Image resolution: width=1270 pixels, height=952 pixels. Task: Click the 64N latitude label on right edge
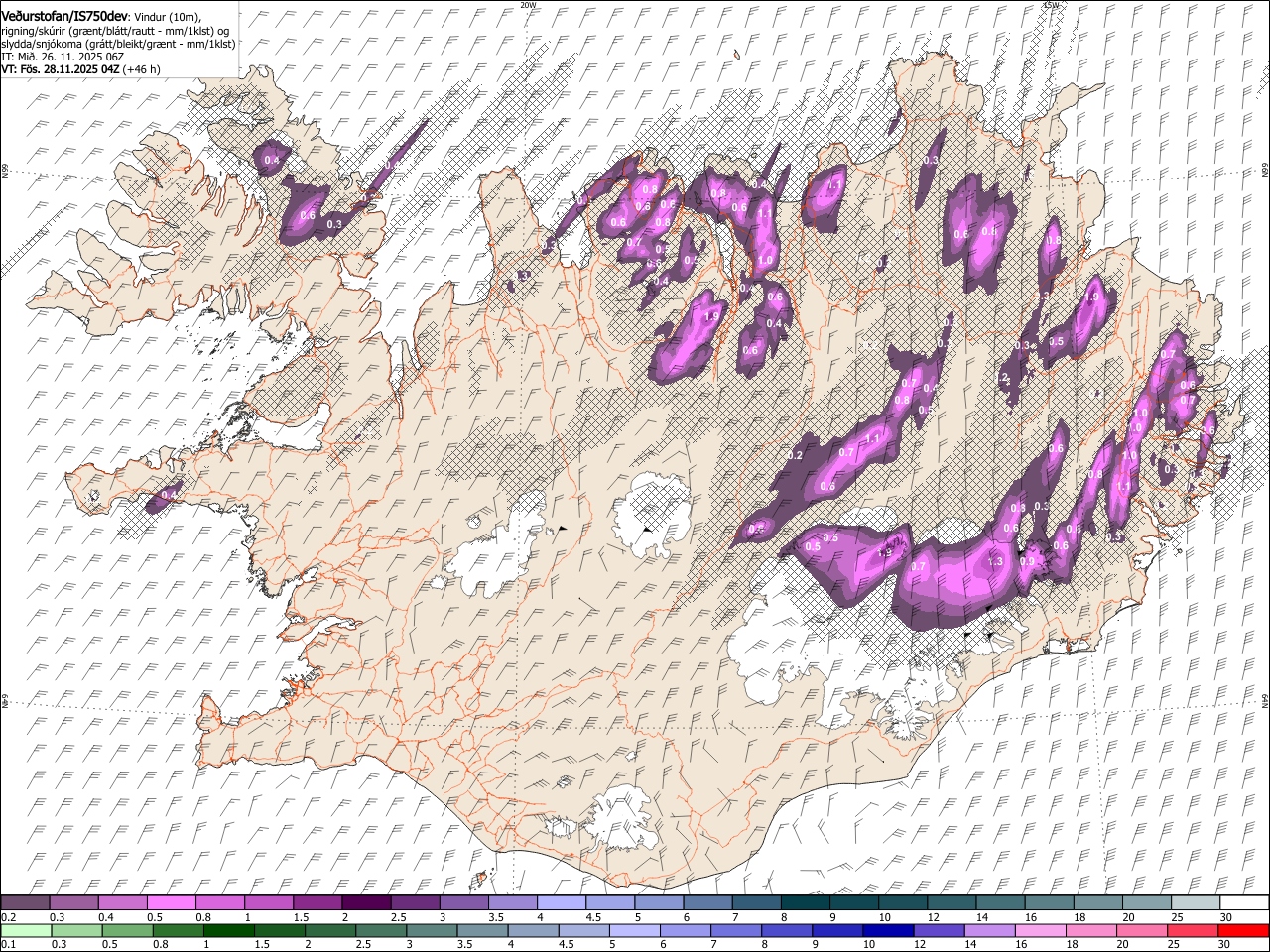(x=1265, y=699)
